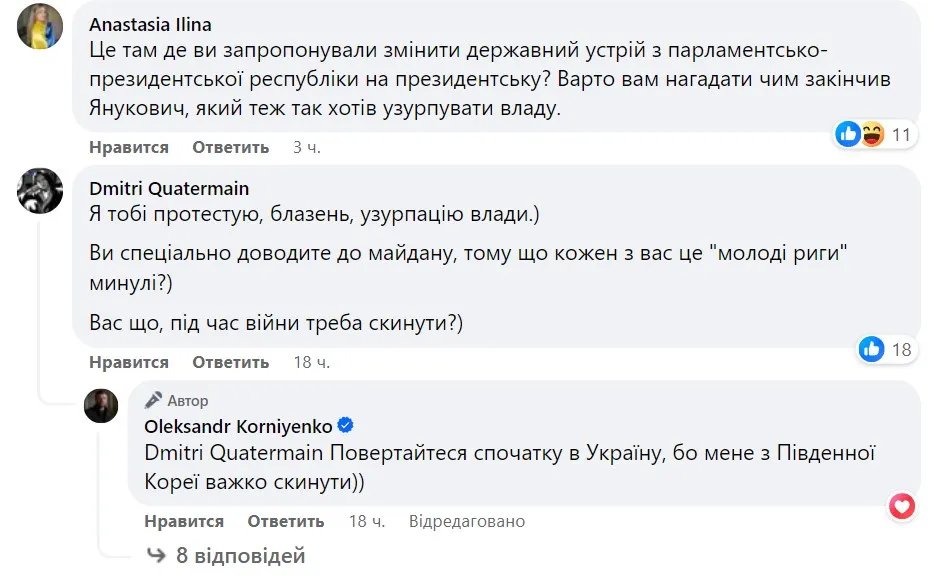Image resolution: width=936 pixels, height=586 pixels.
Task: Expand the 8 відповідей replies thread
Action: [240, 555]
